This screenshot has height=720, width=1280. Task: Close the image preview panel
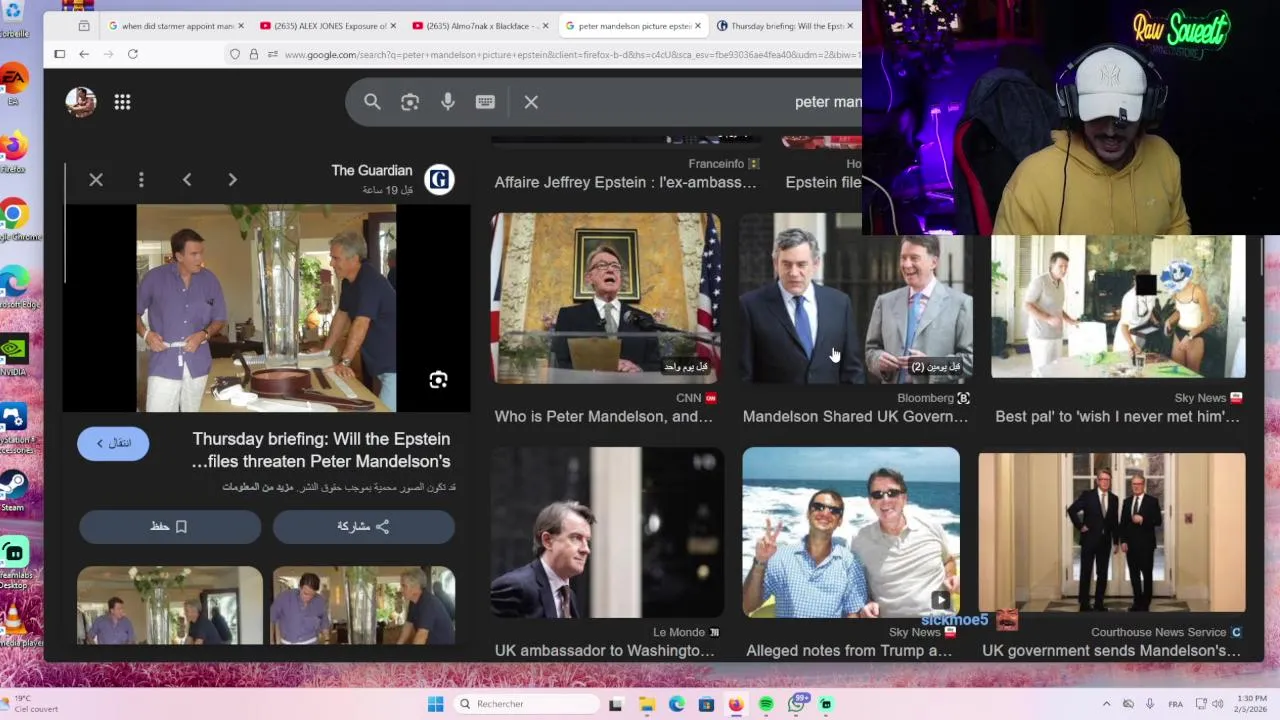pyautogui.click(x=96, y=180)
